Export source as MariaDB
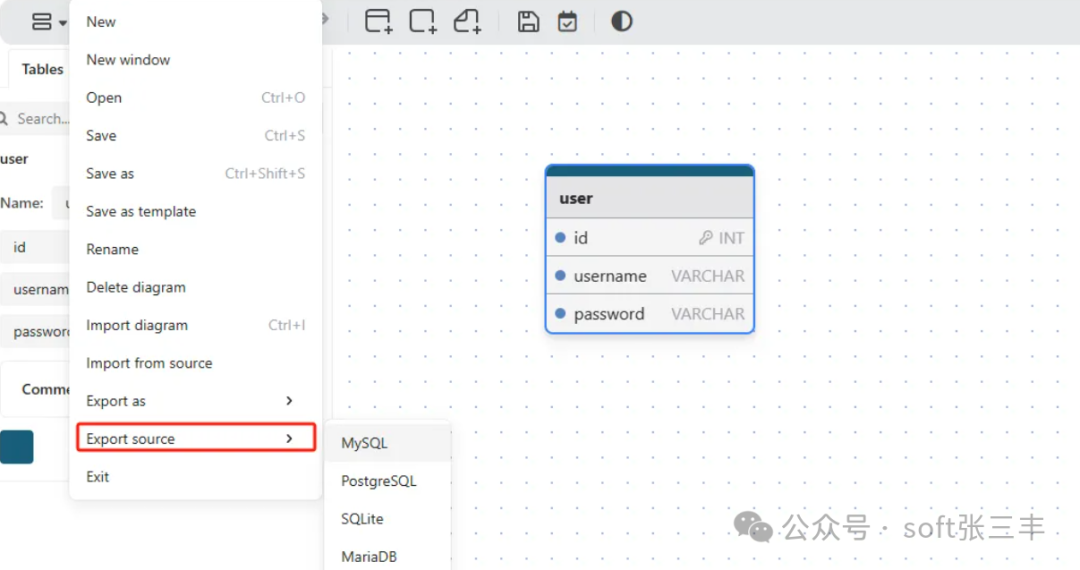 point(388,556)
